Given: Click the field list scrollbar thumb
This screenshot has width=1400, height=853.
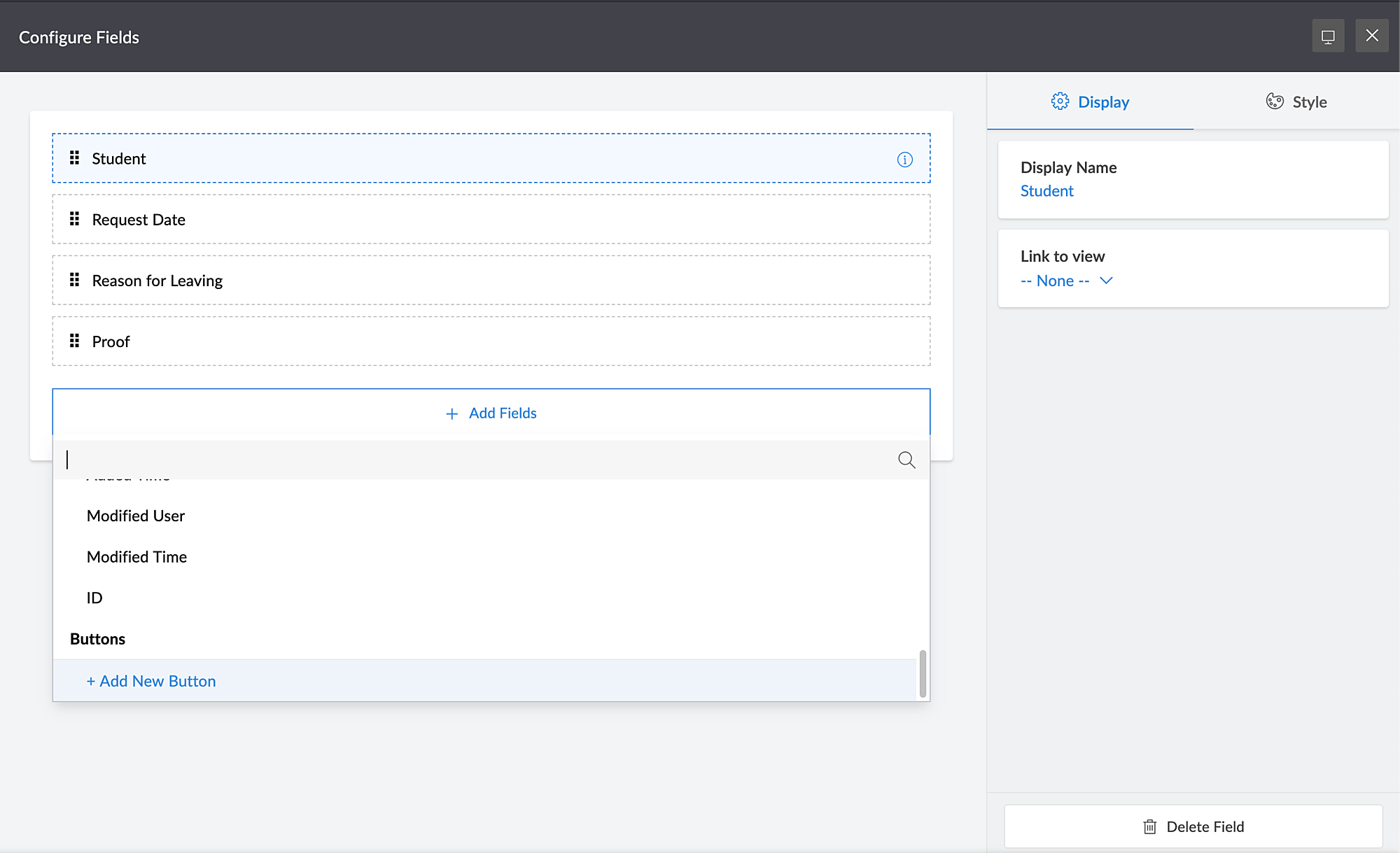Looking at the screenshot, I should tap(923, 673).
